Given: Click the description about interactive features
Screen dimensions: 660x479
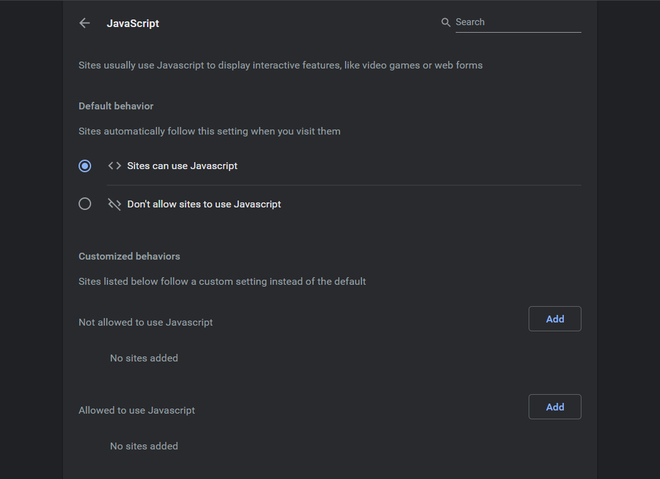Looking at the screenshot, I should pyautogui.click(x=280, y=66).
